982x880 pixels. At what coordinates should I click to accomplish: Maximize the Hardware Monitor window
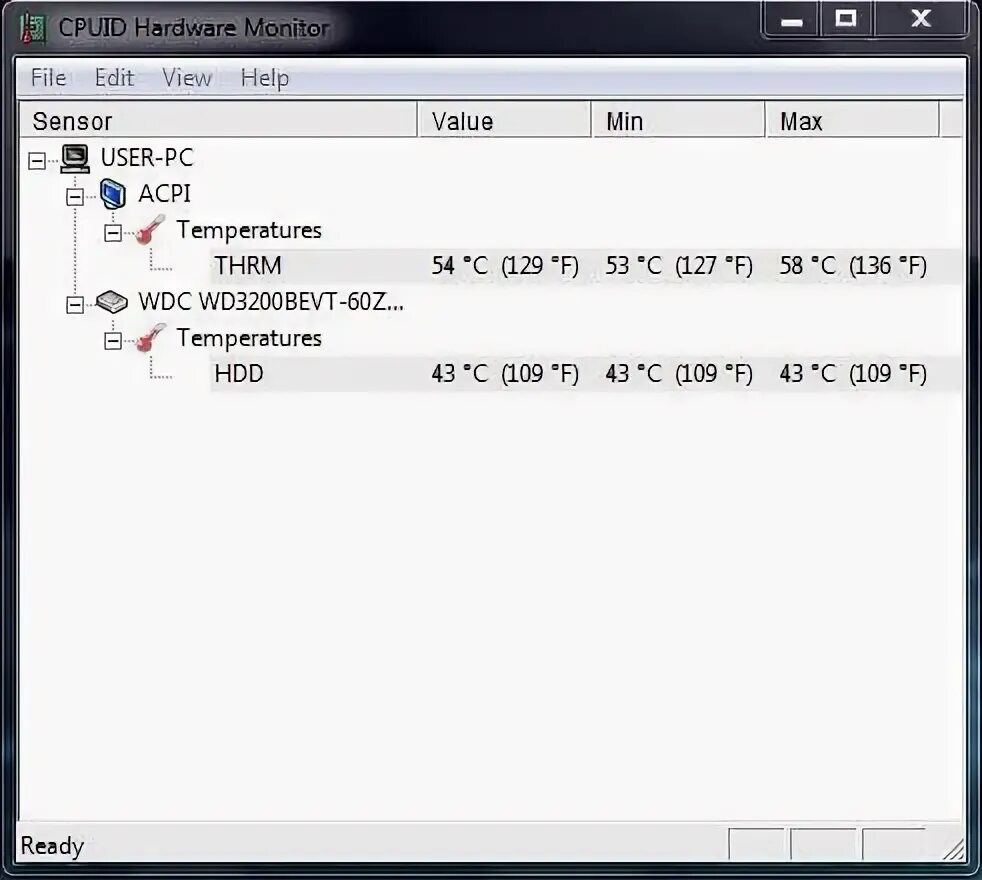[846, 19]
